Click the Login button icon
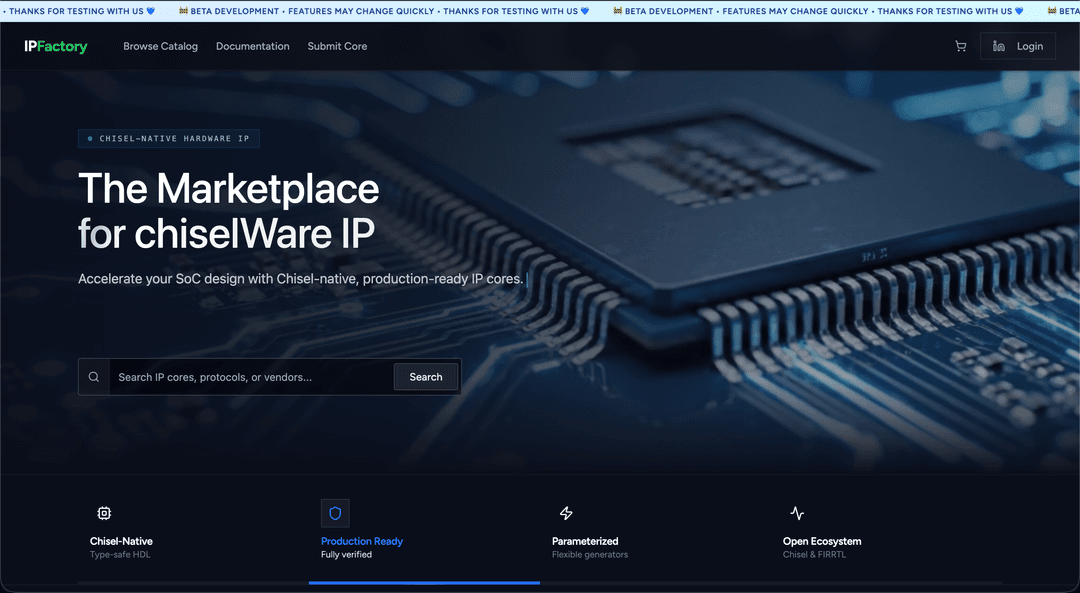1080x593 pixels. click(999, 46)
